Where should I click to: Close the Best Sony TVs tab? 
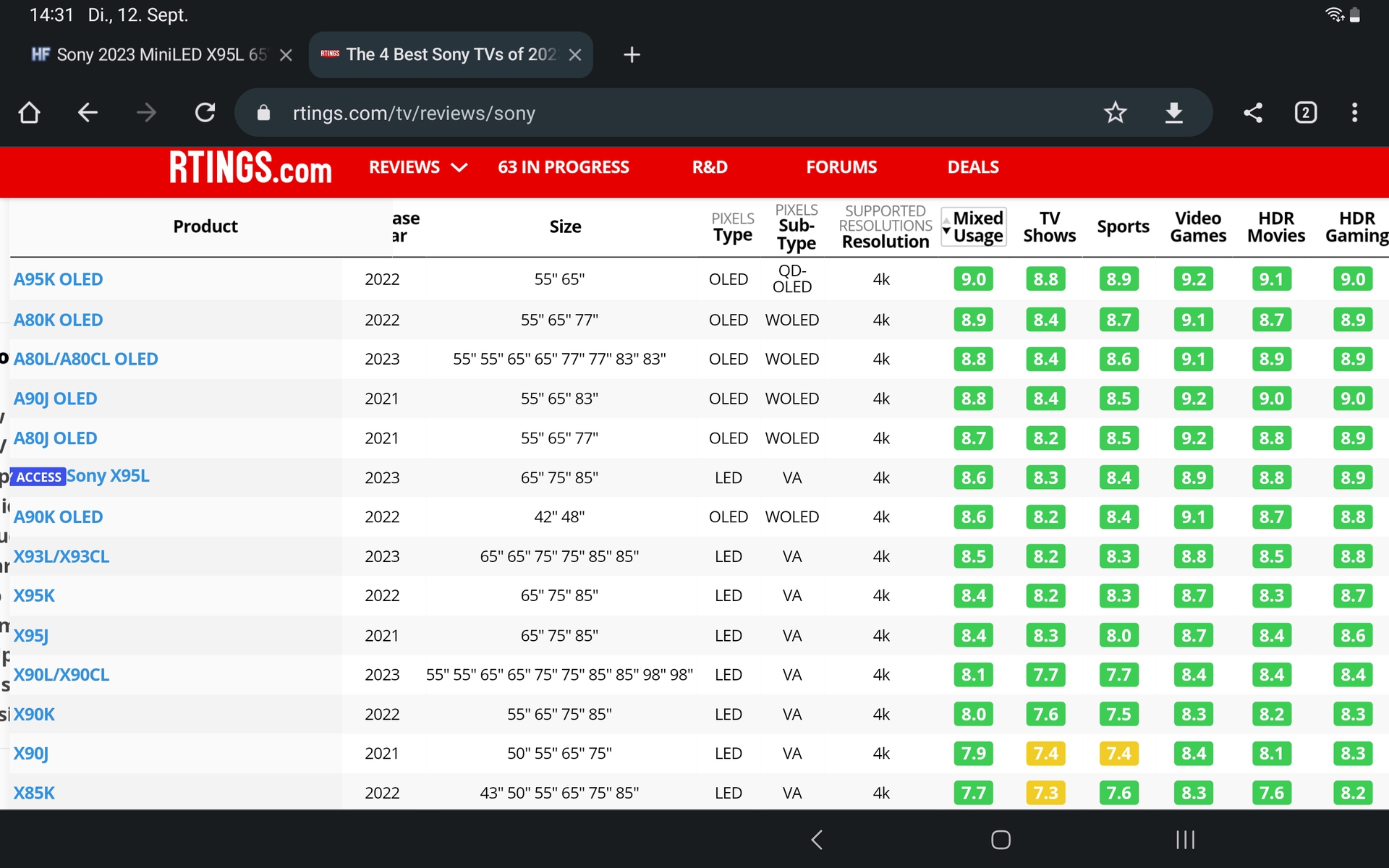(575, 55)
